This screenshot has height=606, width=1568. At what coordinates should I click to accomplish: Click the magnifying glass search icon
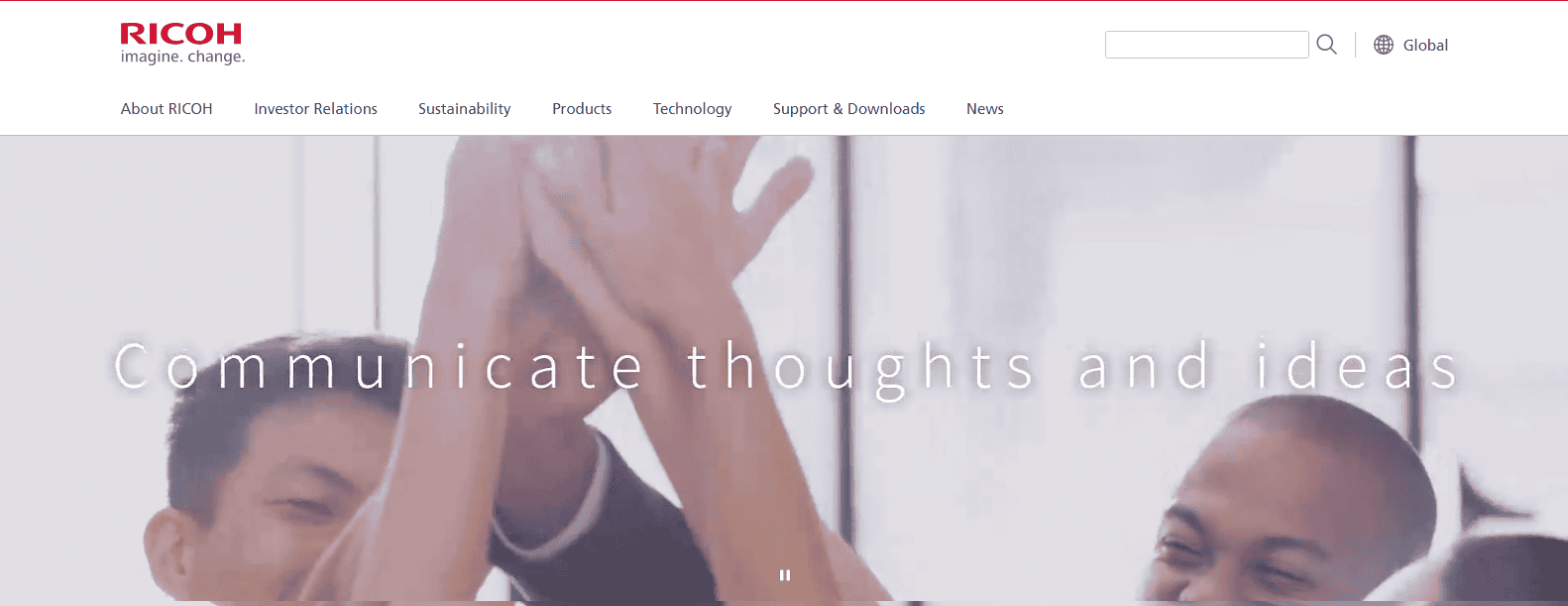coord(1326,45)
